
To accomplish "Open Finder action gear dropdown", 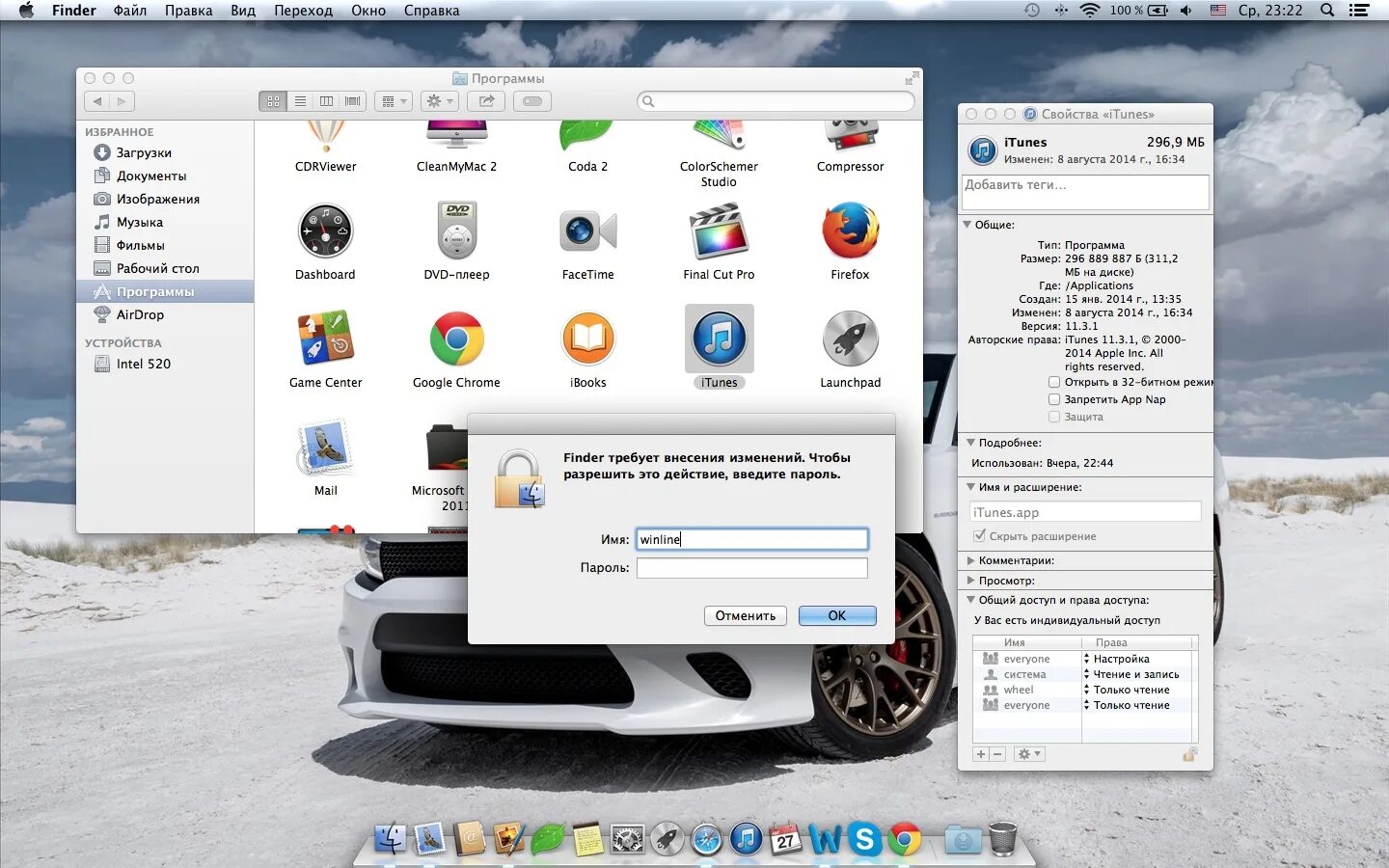I will (439, 101).
